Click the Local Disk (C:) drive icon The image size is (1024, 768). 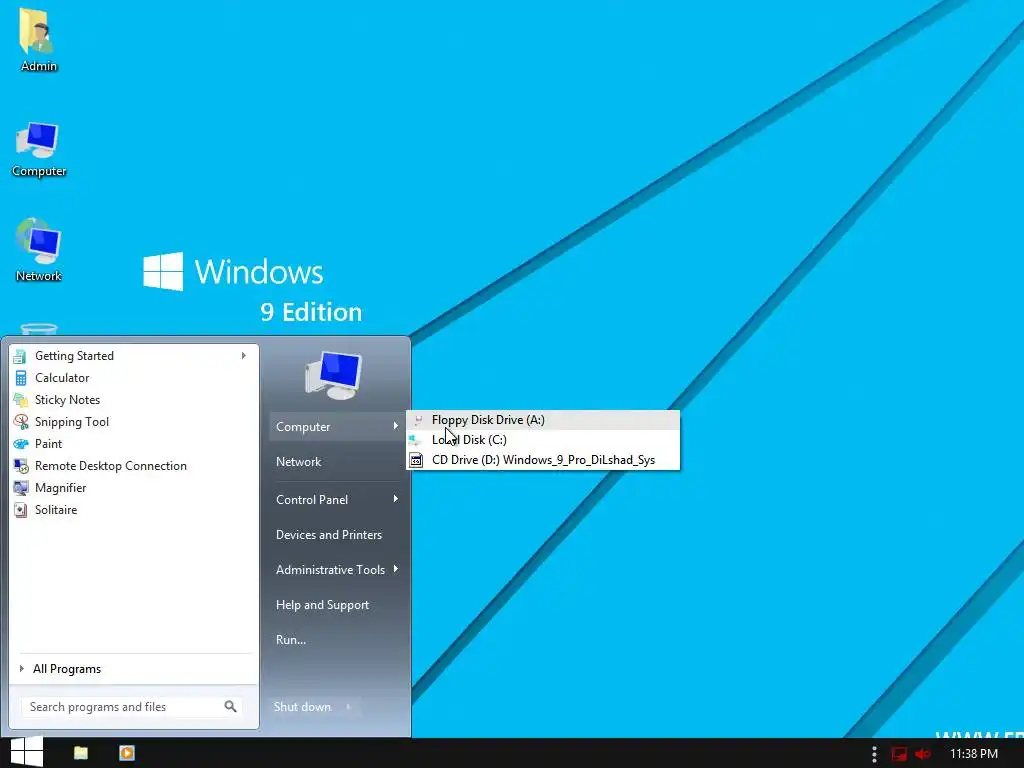coord(416,440)
